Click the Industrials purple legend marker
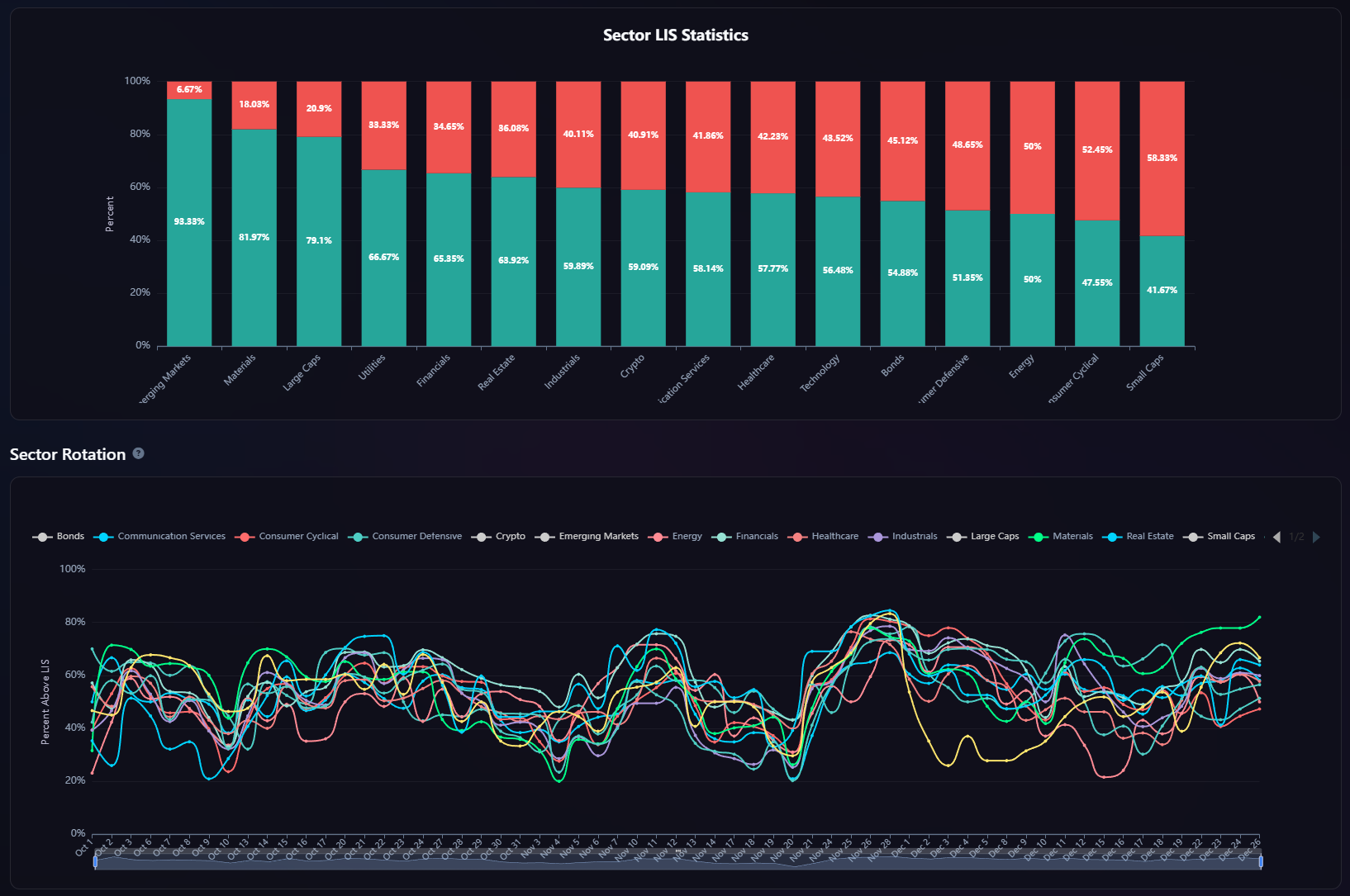This screenshot has height=896, width=1350. click(878, 537)
